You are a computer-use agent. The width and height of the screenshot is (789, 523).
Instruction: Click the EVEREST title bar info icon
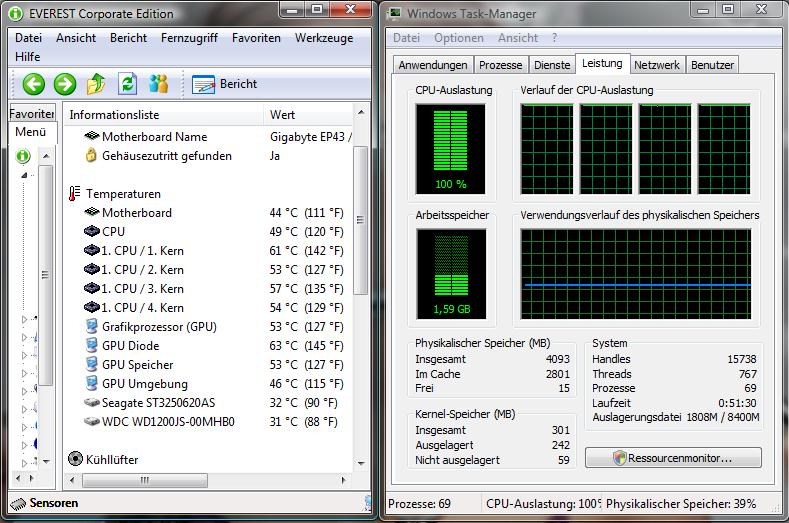point(16,14)
